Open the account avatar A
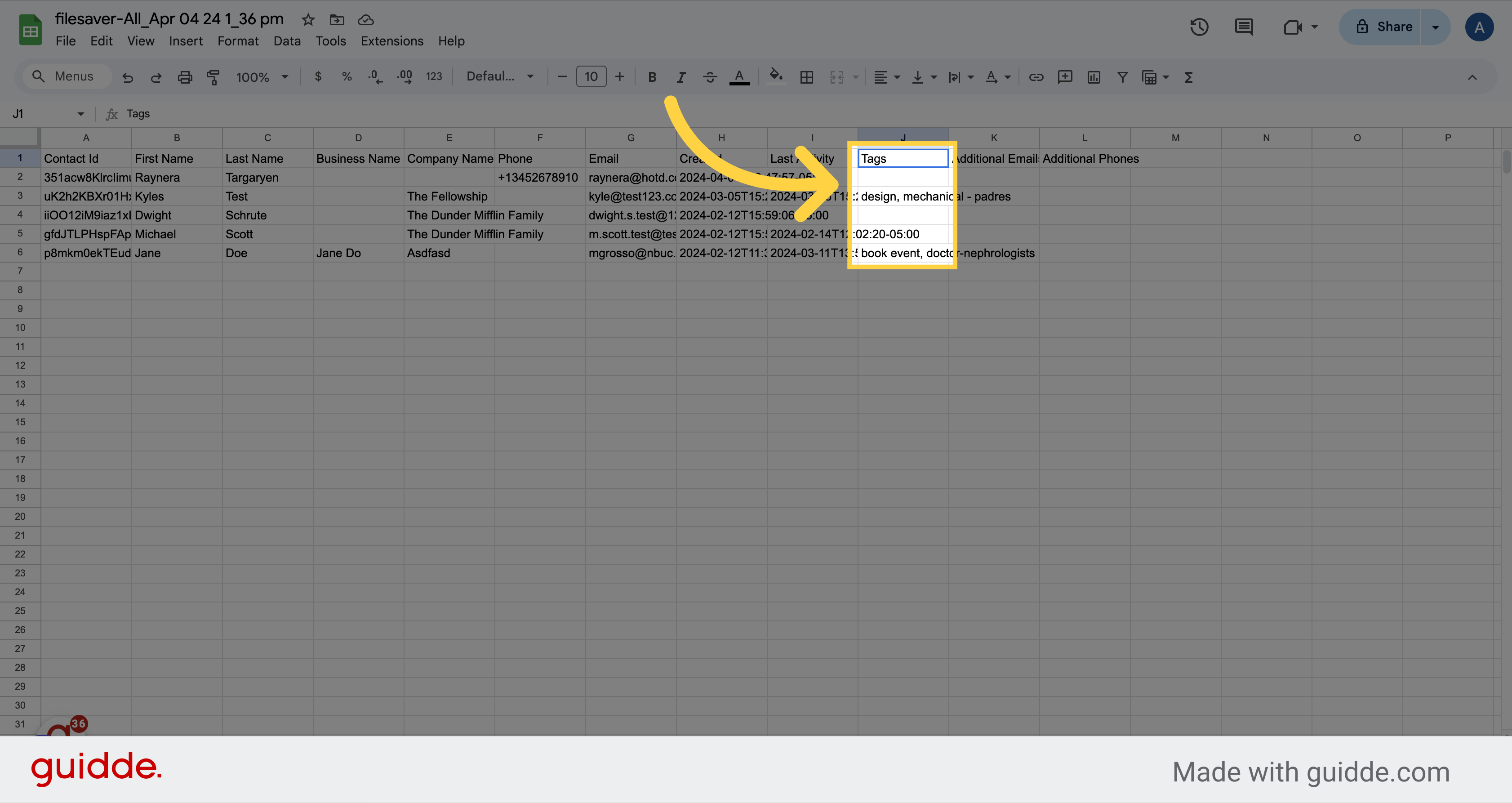This screenshot has width=1512, height=803. coord(1479,27)
